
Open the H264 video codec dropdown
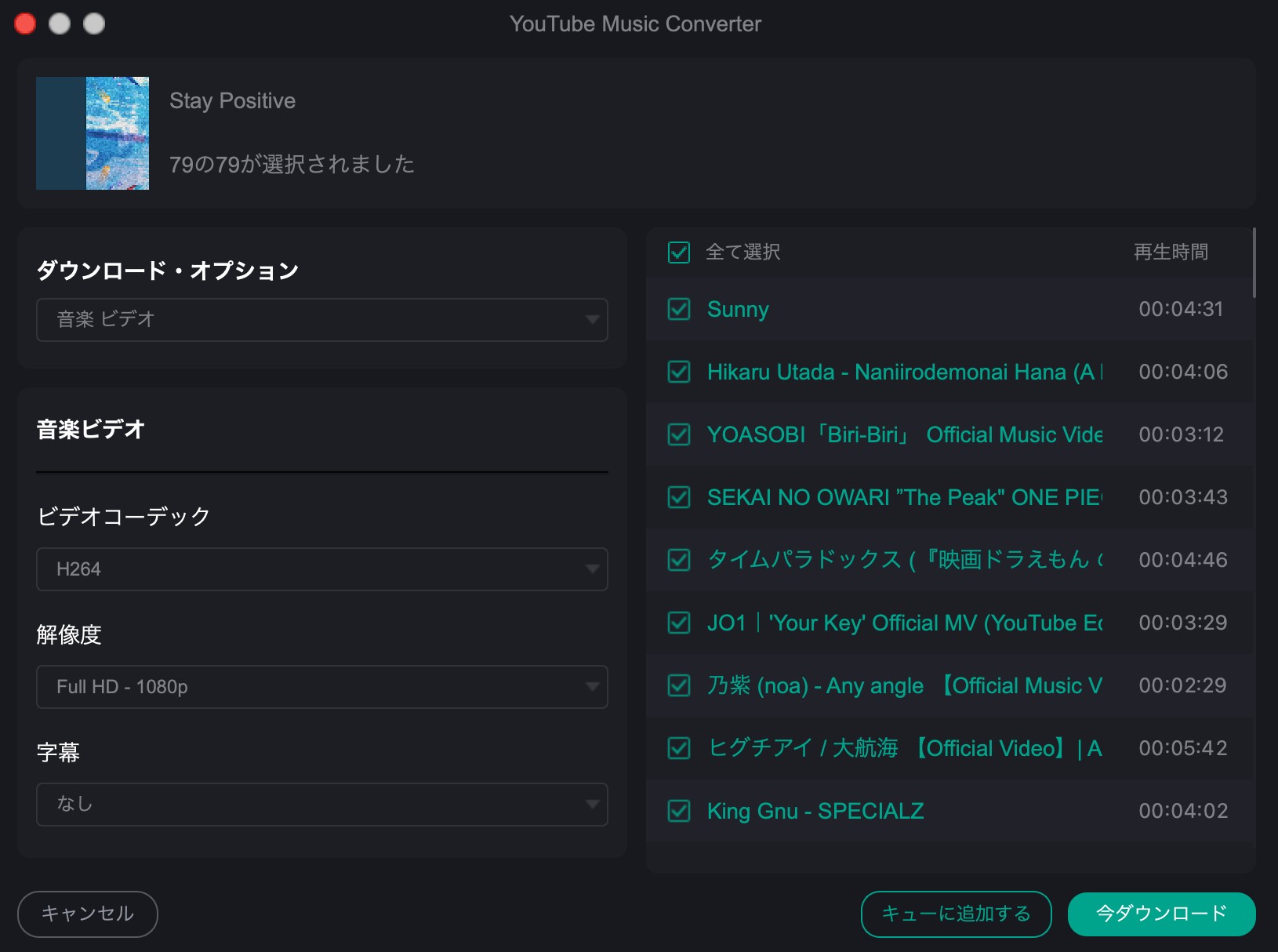322,569
